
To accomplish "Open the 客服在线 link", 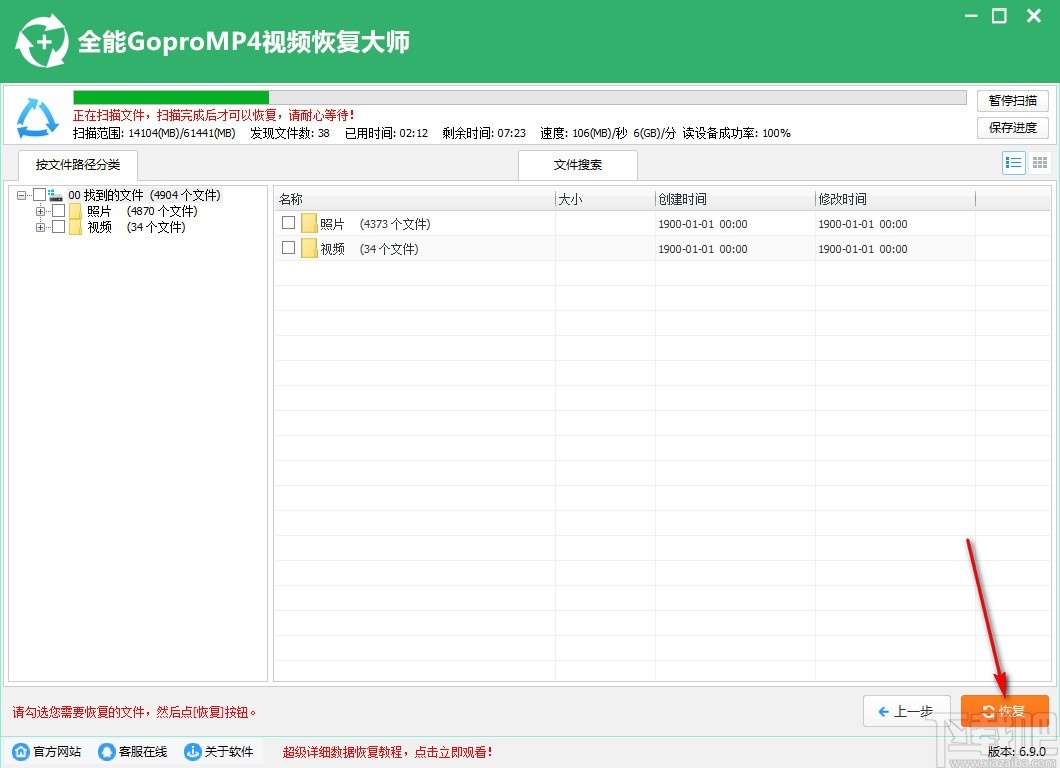I will click(133, 752).
